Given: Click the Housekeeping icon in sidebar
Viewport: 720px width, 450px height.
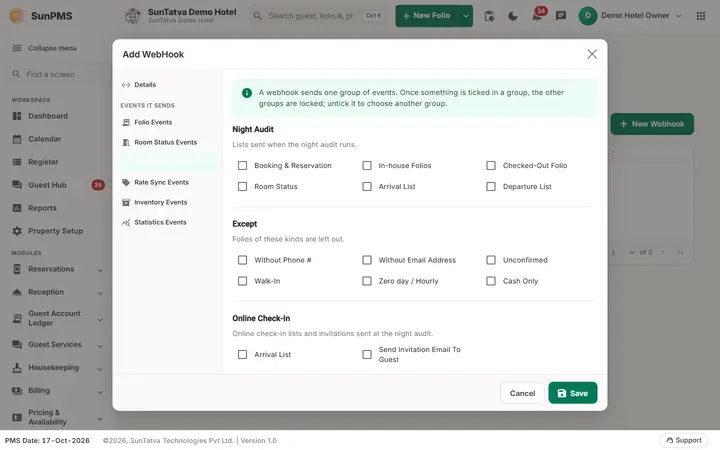Looking at the screenshot, I should point(17,367).
